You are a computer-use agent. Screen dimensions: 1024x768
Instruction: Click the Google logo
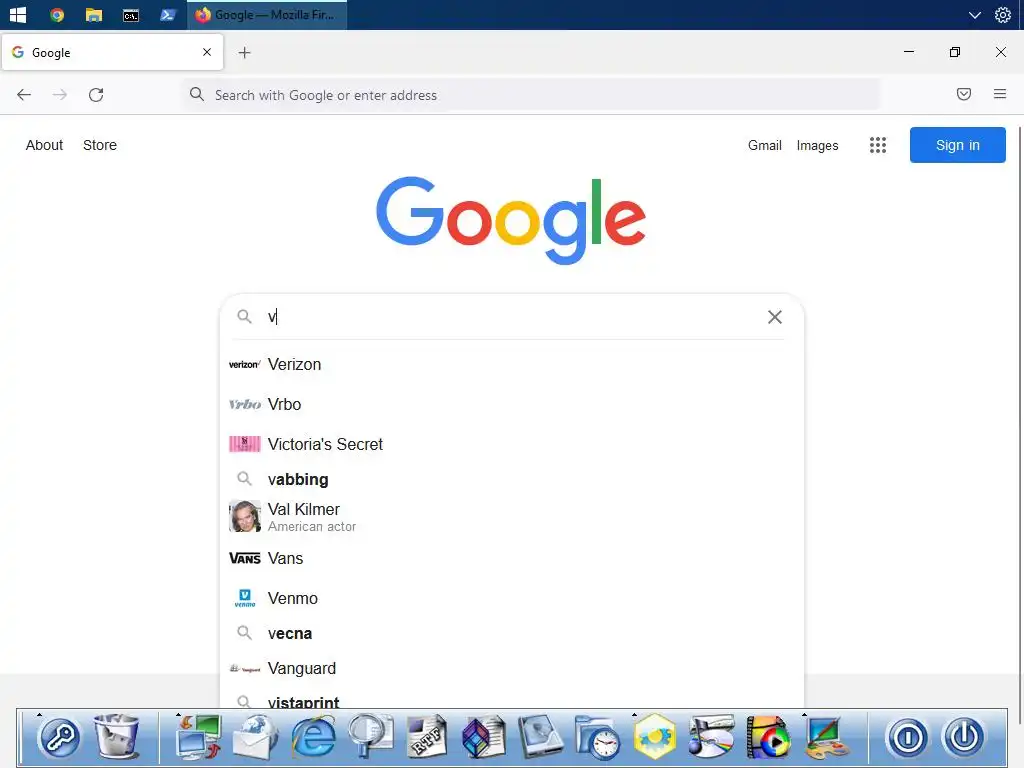pos(511,220)
